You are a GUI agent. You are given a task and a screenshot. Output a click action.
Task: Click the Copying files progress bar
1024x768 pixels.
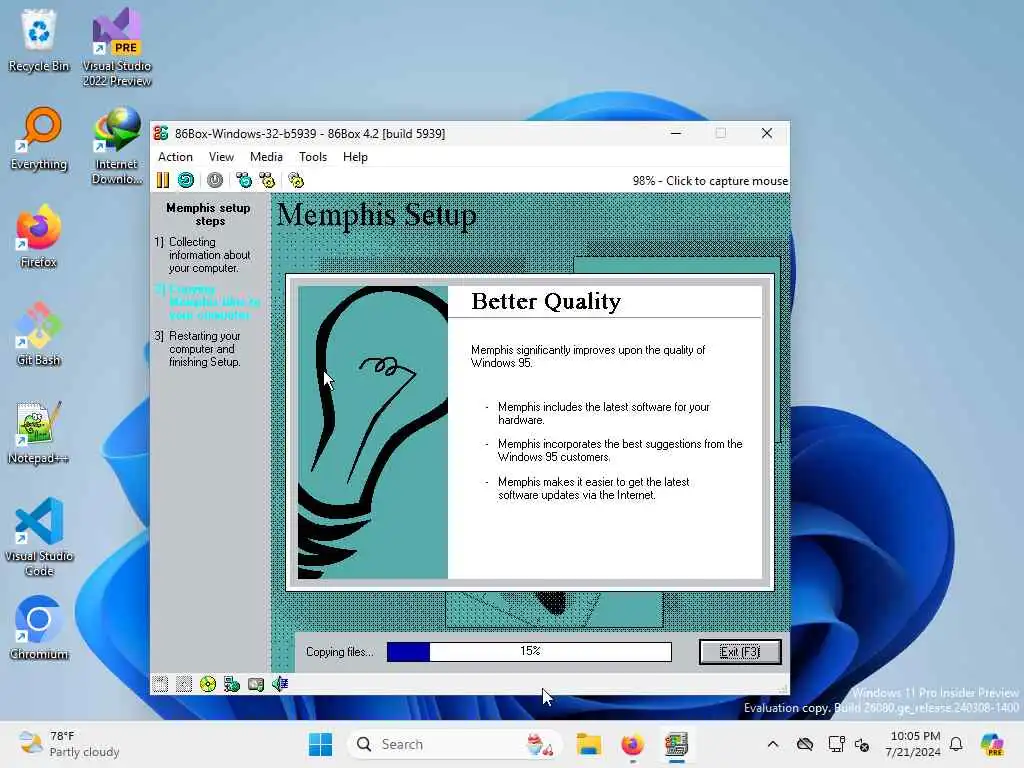click(x=529, y=652)
